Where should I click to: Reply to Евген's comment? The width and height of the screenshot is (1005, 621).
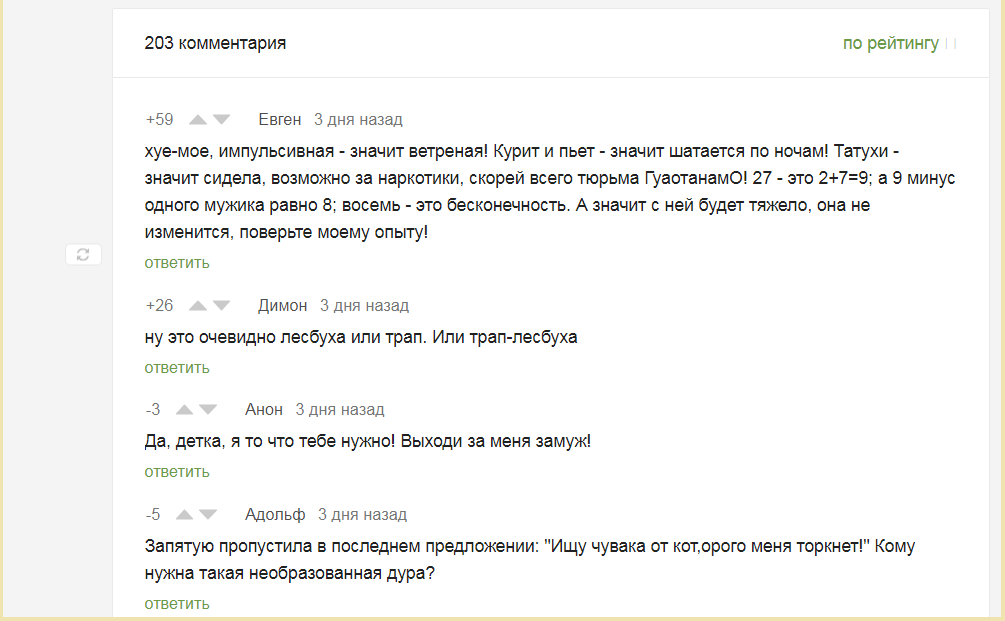(177, 263)
